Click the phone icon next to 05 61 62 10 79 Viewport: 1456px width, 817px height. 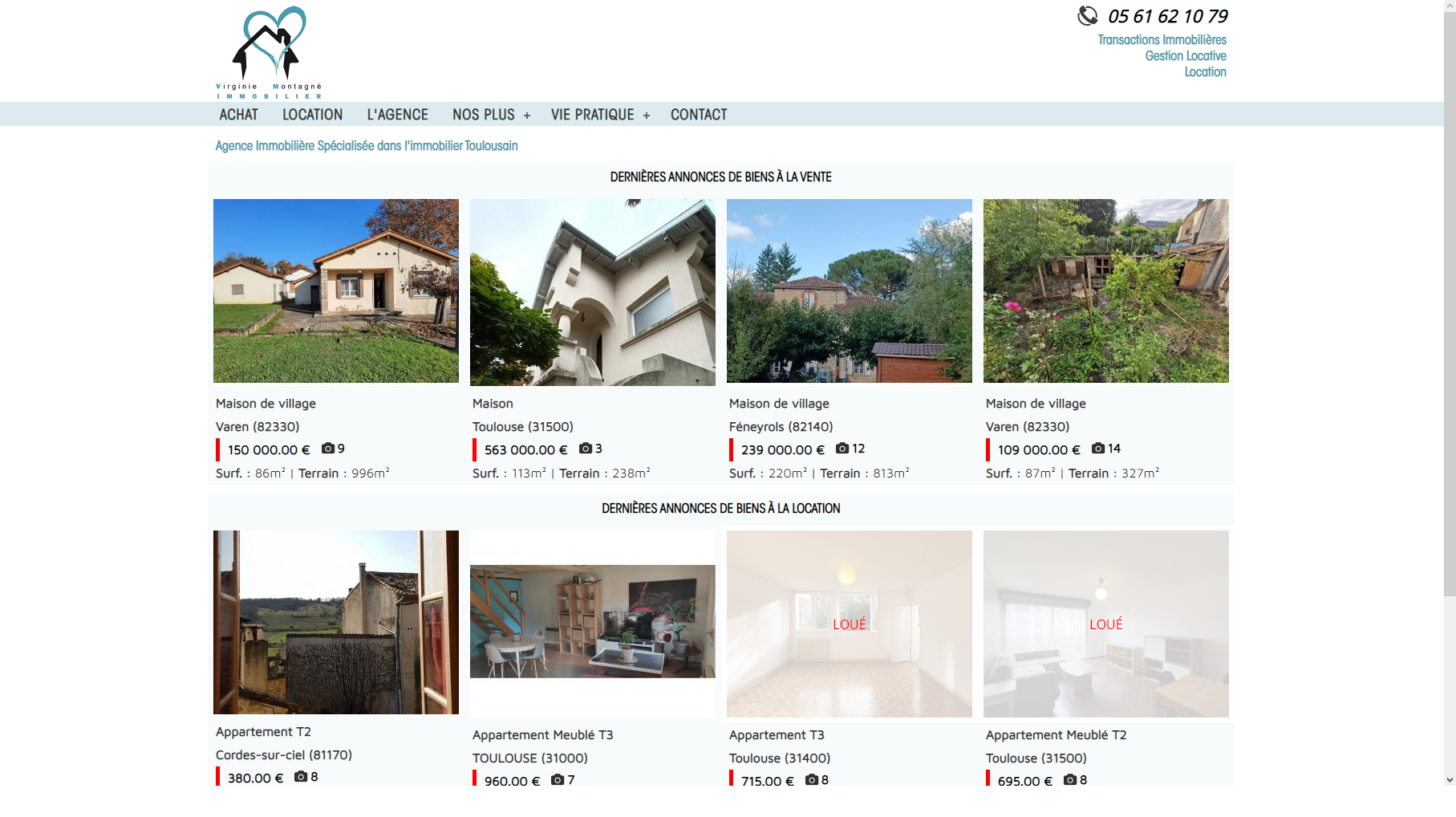(x=1087, y=14)
